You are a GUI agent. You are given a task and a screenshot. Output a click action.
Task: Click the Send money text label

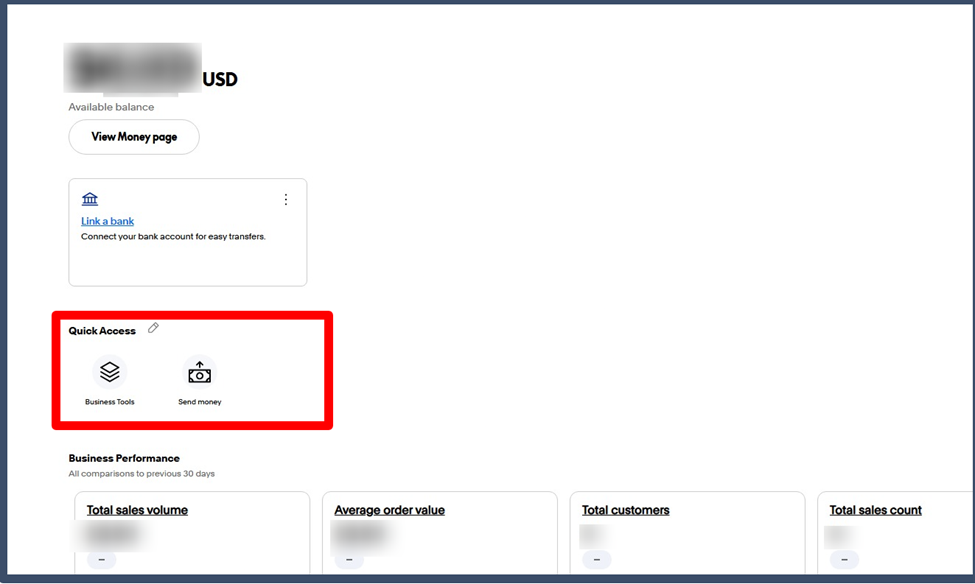point(200,402)
